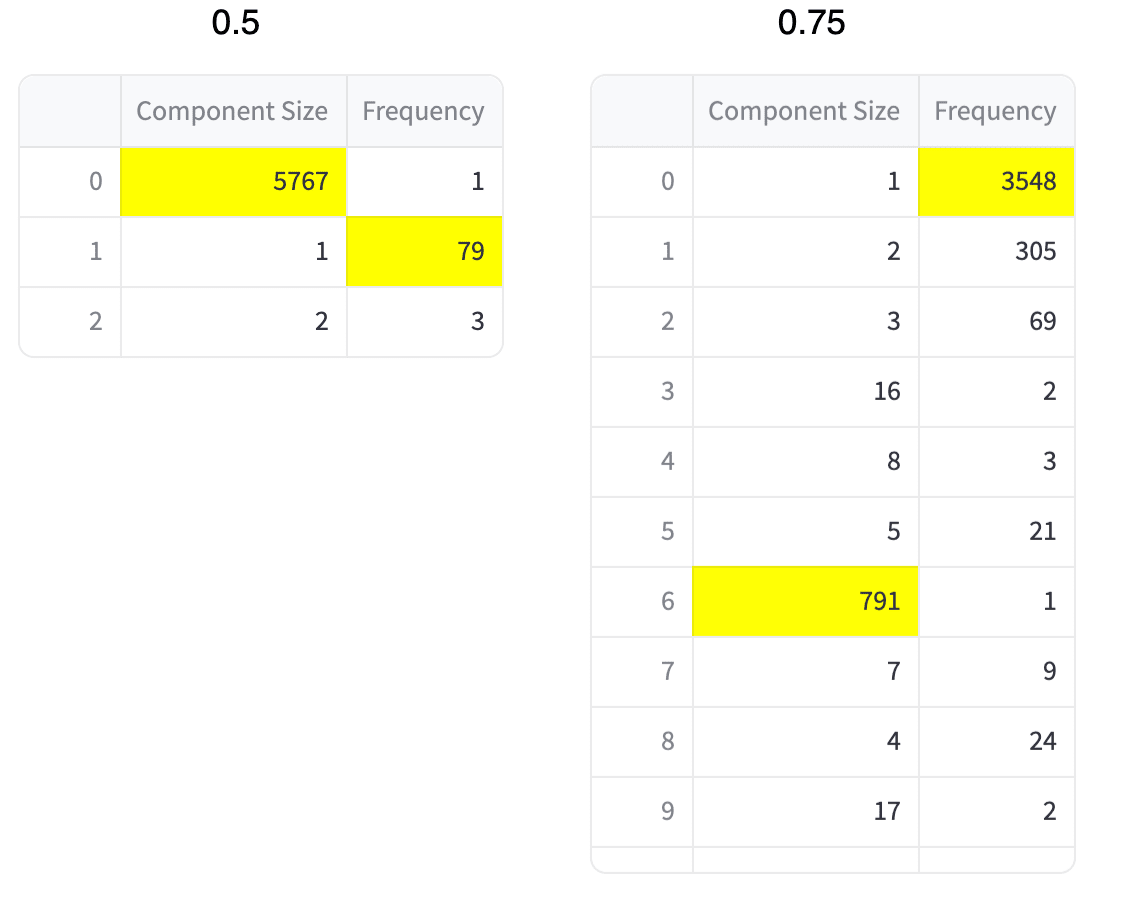Image resolution: width=1142 pixels, height=918 pixels.
Task: Click Frequency header in 0.5 table
Action: (x=425, y=111)
